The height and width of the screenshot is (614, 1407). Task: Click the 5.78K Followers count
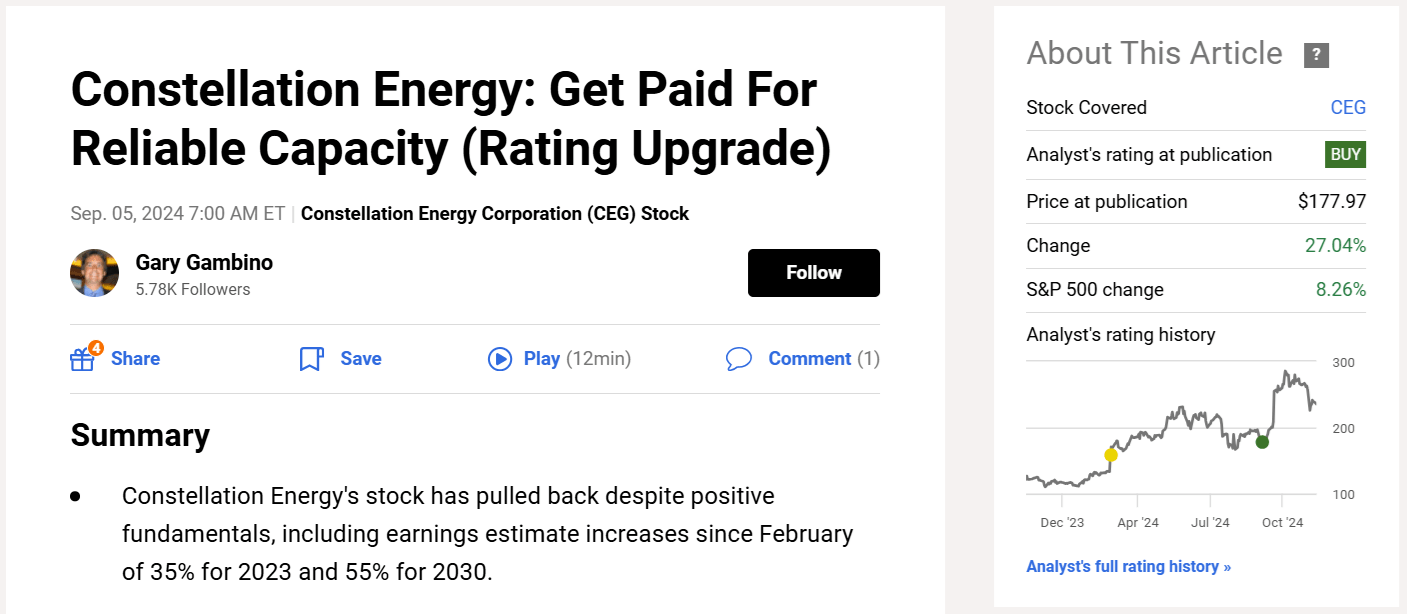pyautogui.click(x=191, y=289)
